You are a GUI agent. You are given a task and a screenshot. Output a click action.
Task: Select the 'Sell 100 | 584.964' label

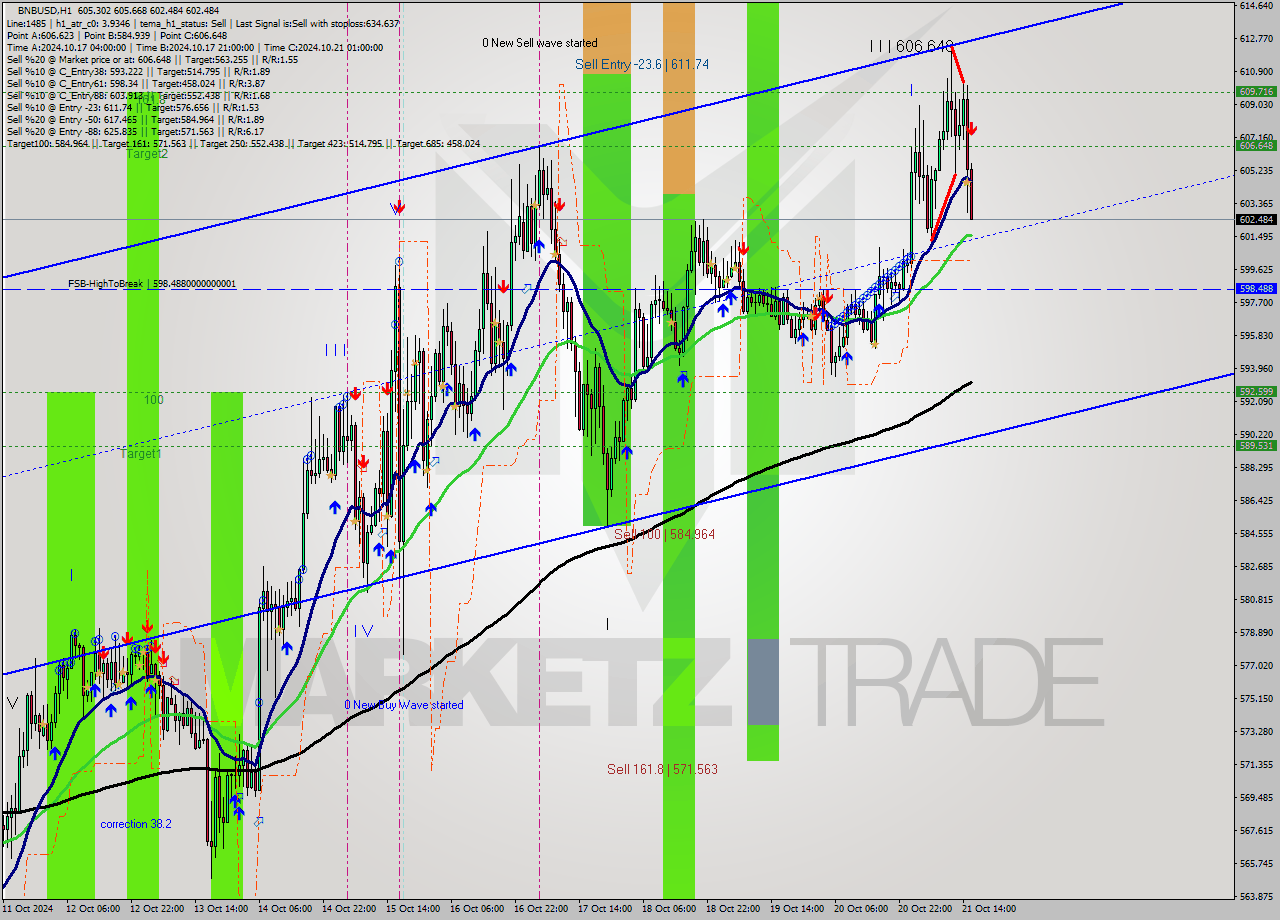tap(664, 535)
